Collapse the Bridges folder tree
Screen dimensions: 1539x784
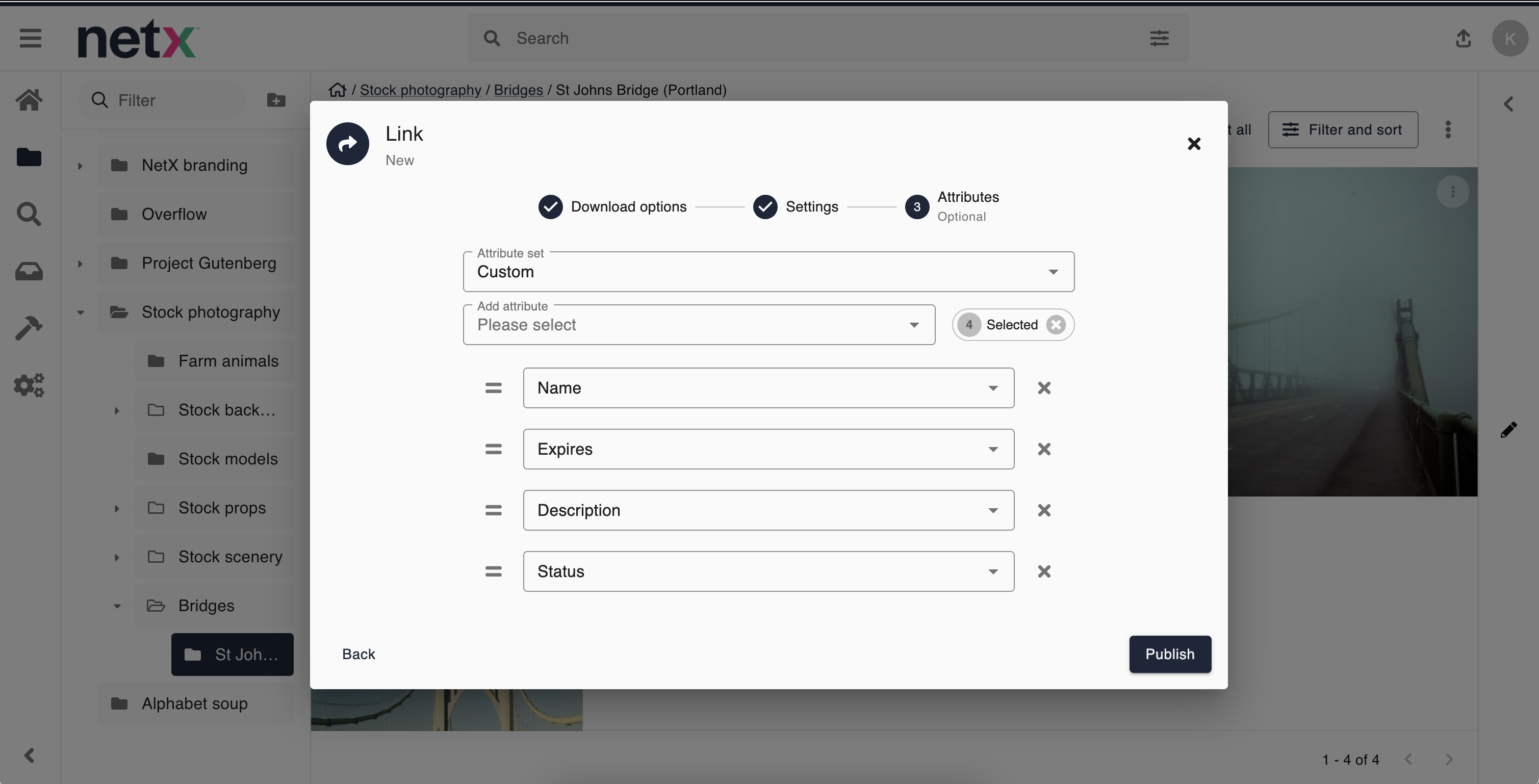117,606
